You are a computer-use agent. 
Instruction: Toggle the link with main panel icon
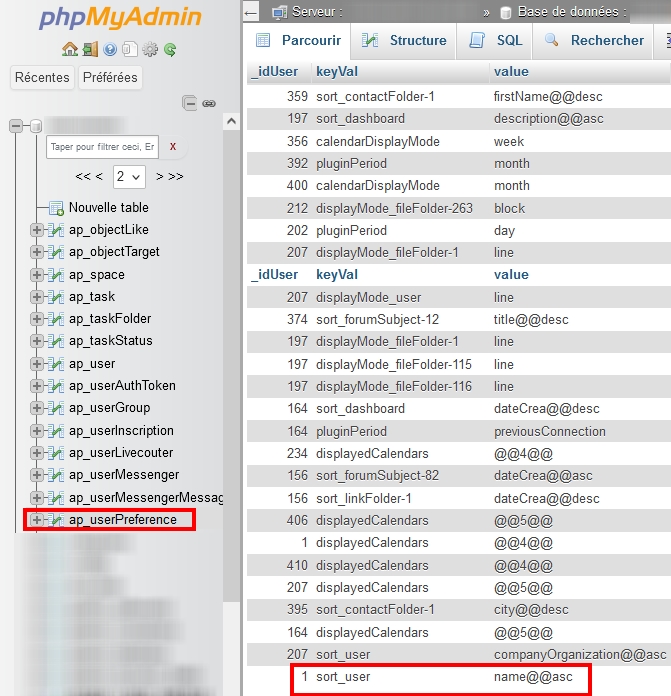click(x=209, y=103)
